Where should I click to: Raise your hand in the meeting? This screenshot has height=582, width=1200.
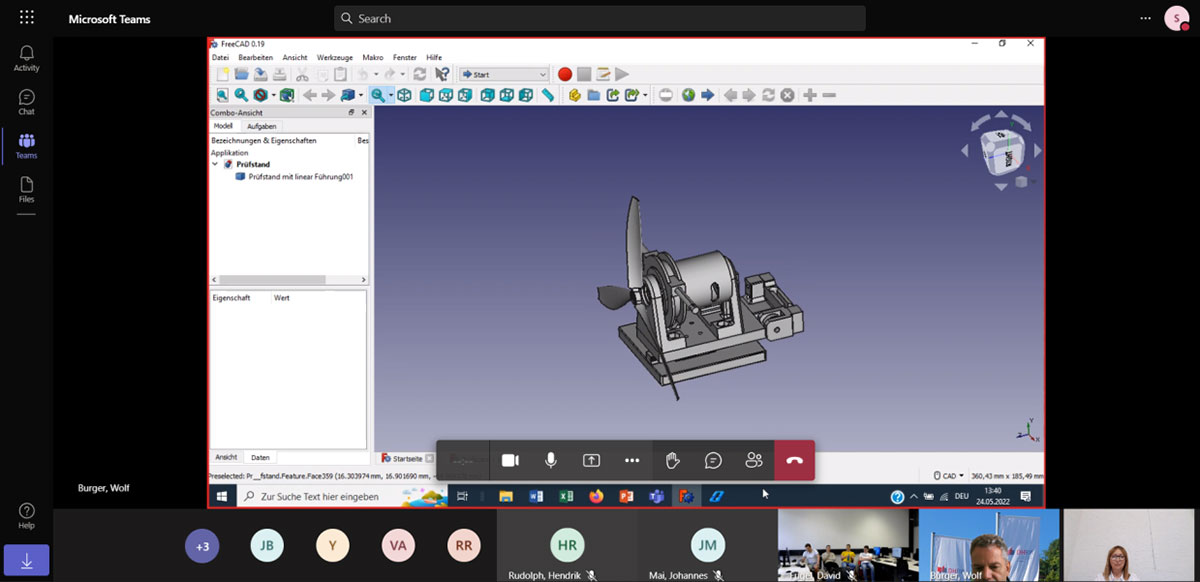673,460
